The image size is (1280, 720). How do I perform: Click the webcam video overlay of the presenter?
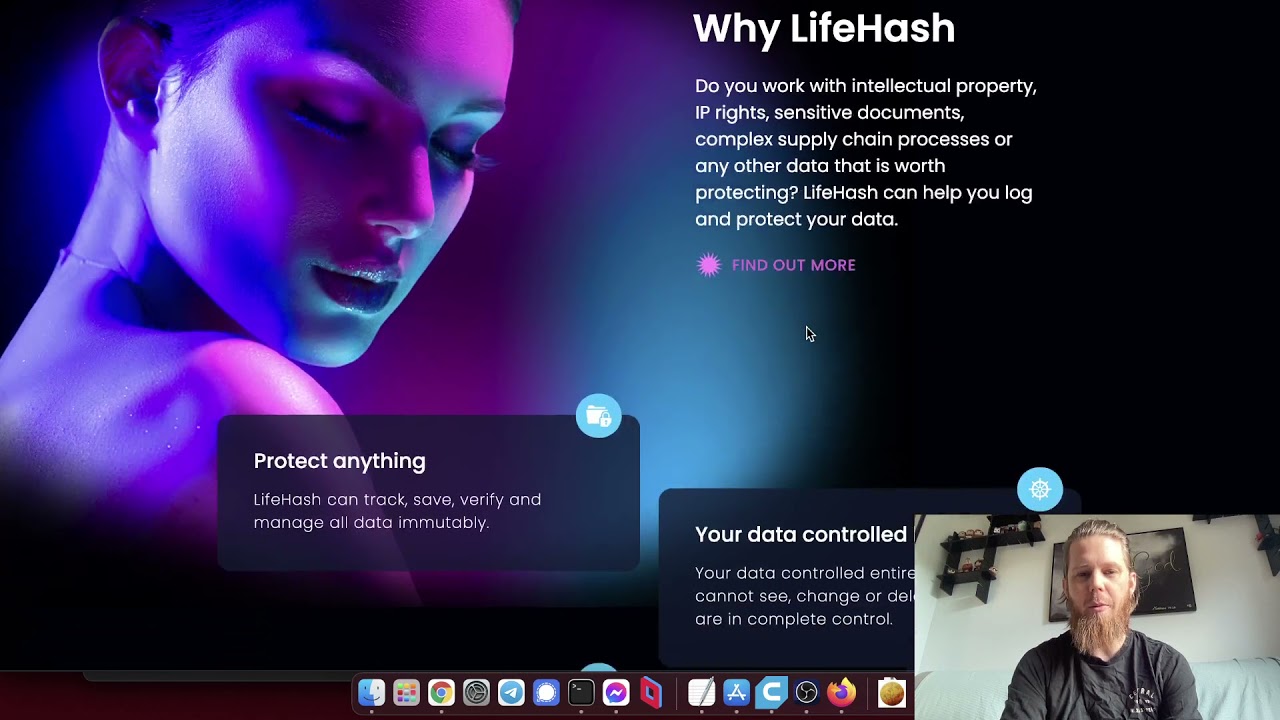point(1097,617)
